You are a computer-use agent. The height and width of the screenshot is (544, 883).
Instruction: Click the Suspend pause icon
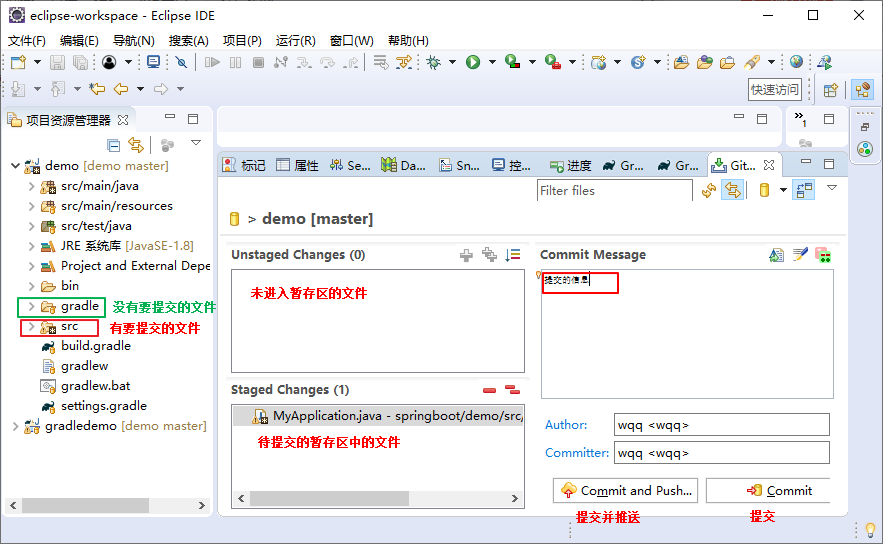(235, 62)
